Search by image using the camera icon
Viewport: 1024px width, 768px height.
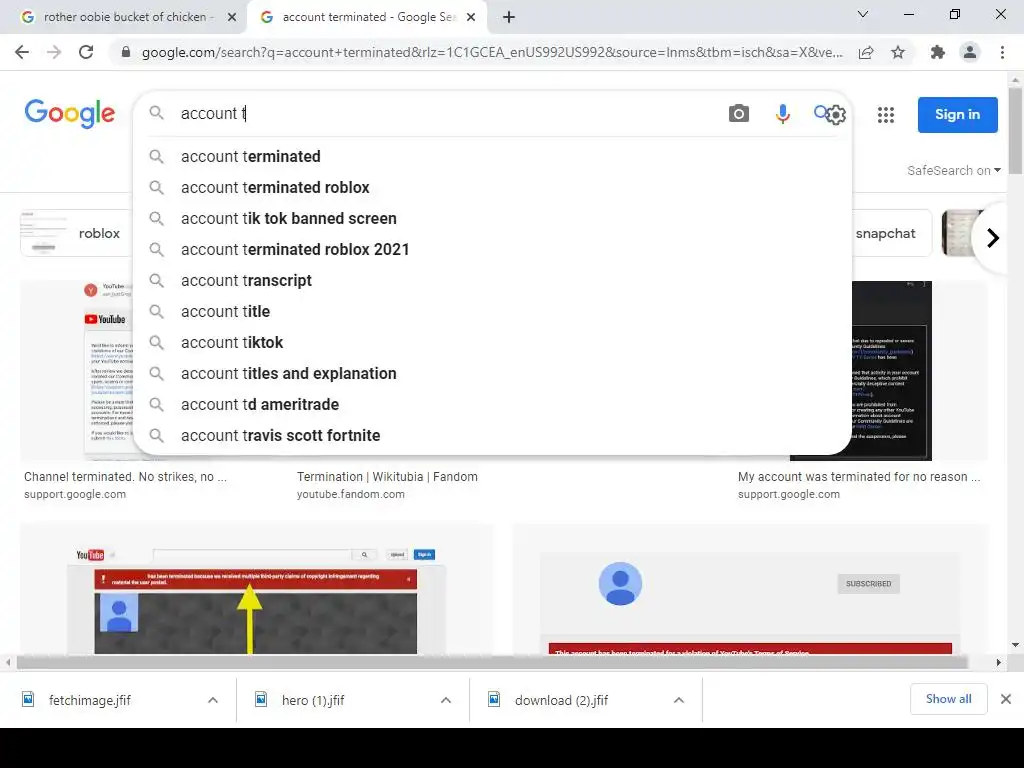(739, 114)
